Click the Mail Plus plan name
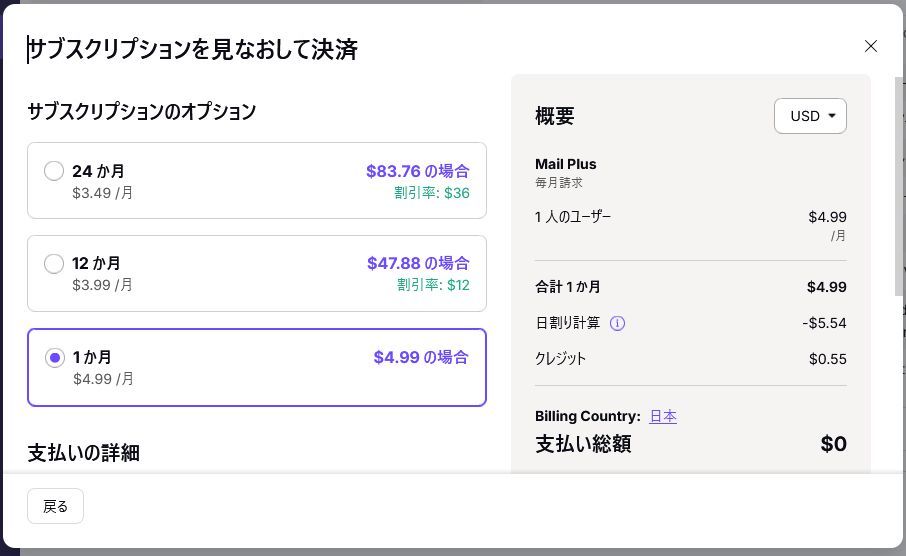The height and width of the screenshot is (556, 906). point(566,164)
